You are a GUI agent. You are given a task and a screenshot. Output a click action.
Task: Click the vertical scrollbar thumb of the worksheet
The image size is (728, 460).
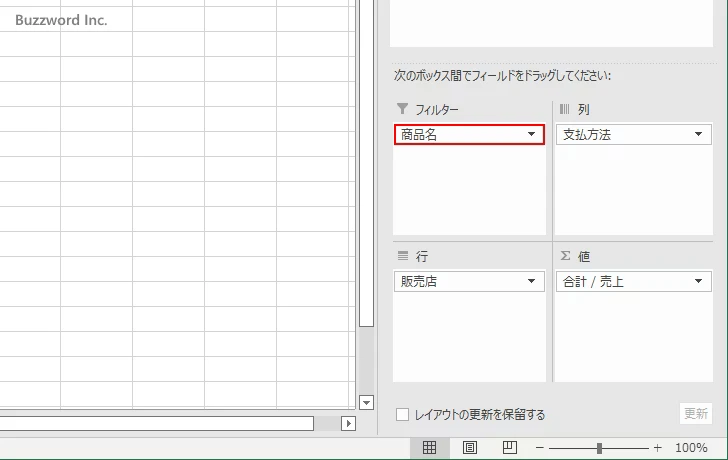[x=366, y=162]
